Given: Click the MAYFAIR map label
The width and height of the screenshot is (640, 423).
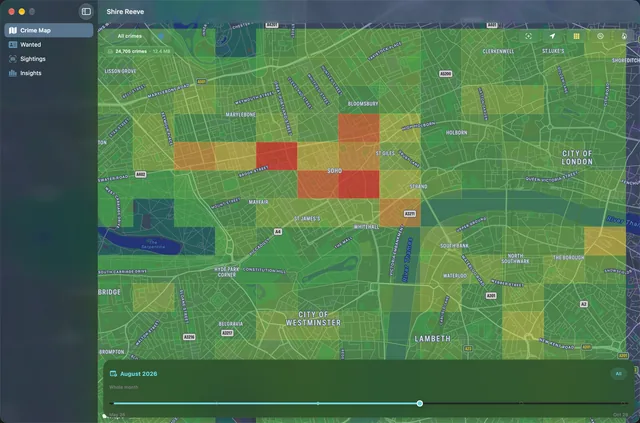Looking at the screenshot, I should pyautogui.click(x=258, y=202).
